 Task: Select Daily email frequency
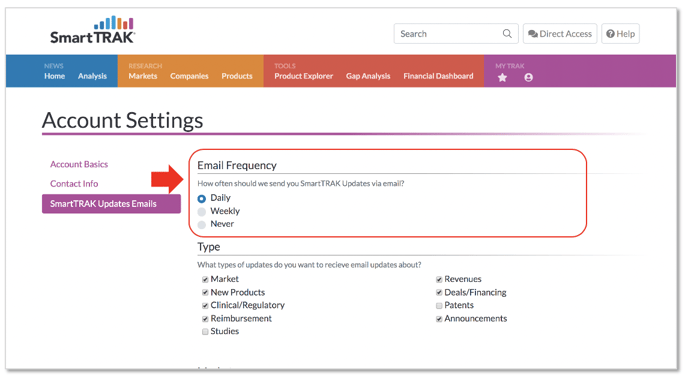tap(201, 199)
